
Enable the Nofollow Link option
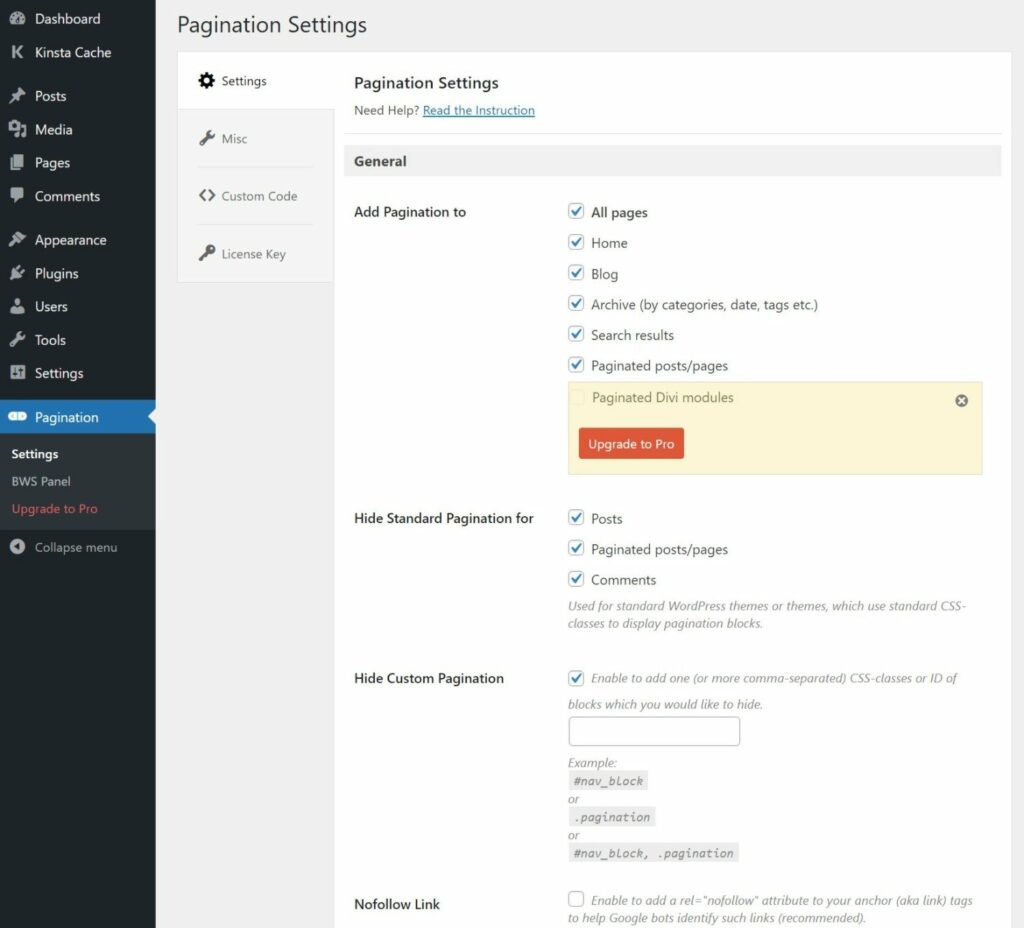click(x=576, y=898)
